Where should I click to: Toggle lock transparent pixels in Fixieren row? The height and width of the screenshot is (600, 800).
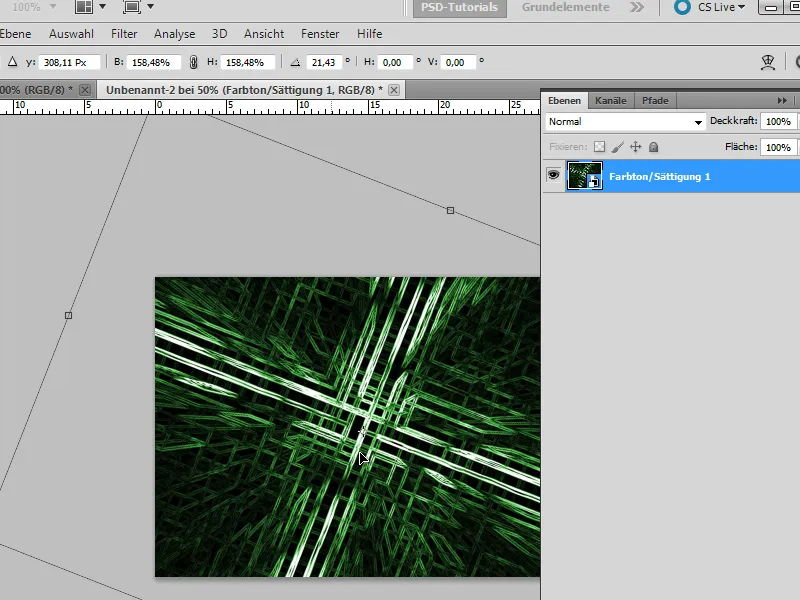pos(599,147)
